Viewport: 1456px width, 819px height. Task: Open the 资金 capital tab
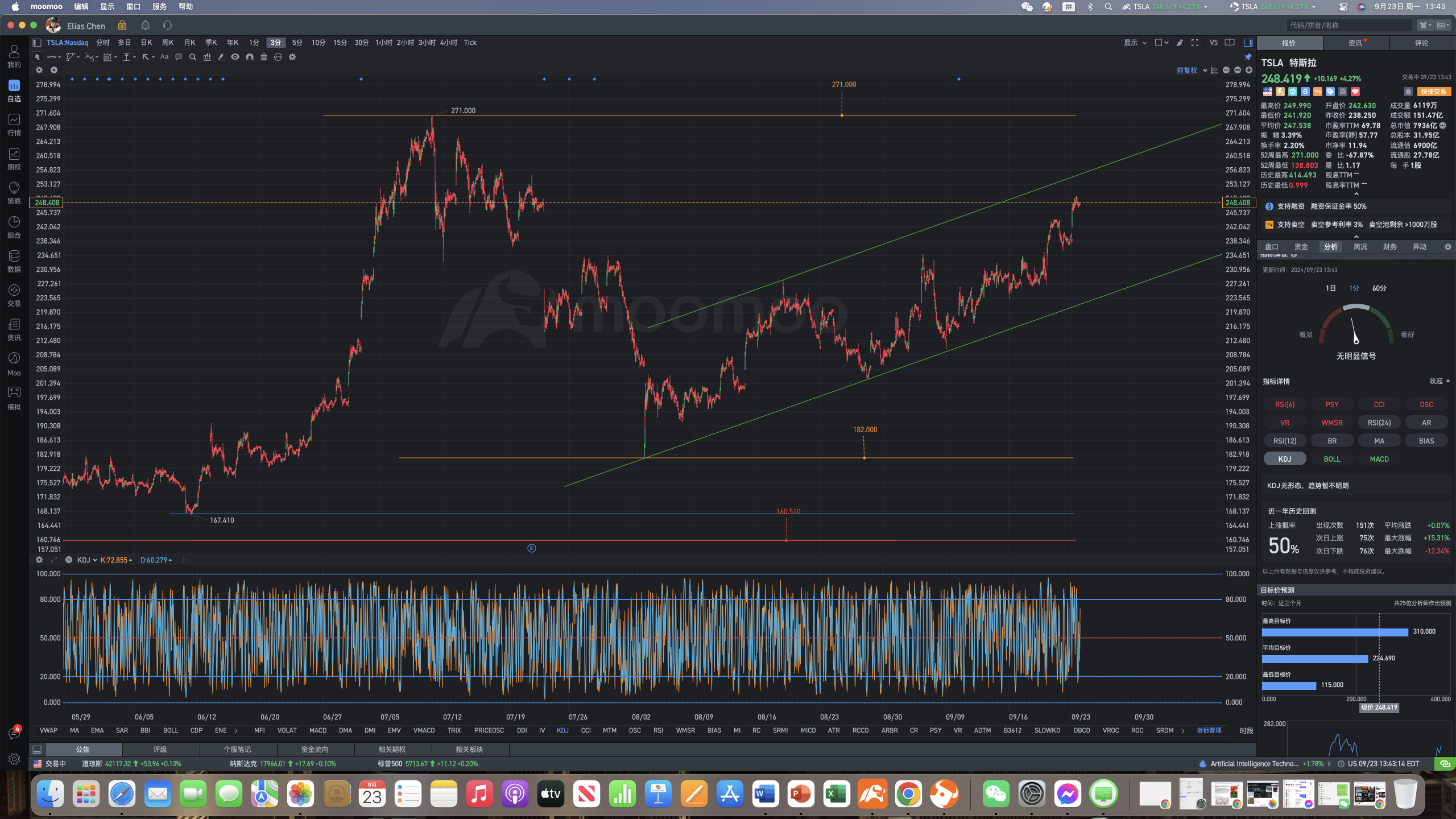point(1301,247)
